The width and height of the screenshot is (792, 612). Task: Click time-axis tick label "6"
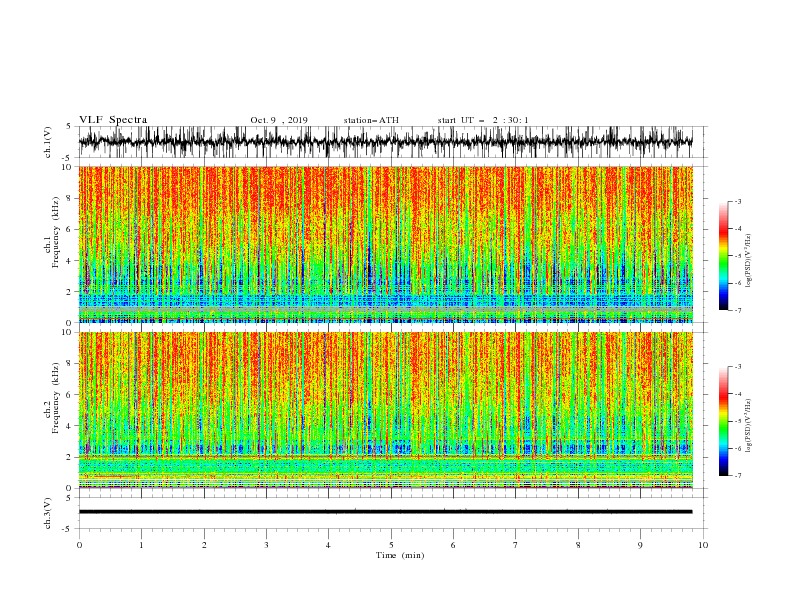[x=453, y=545]
